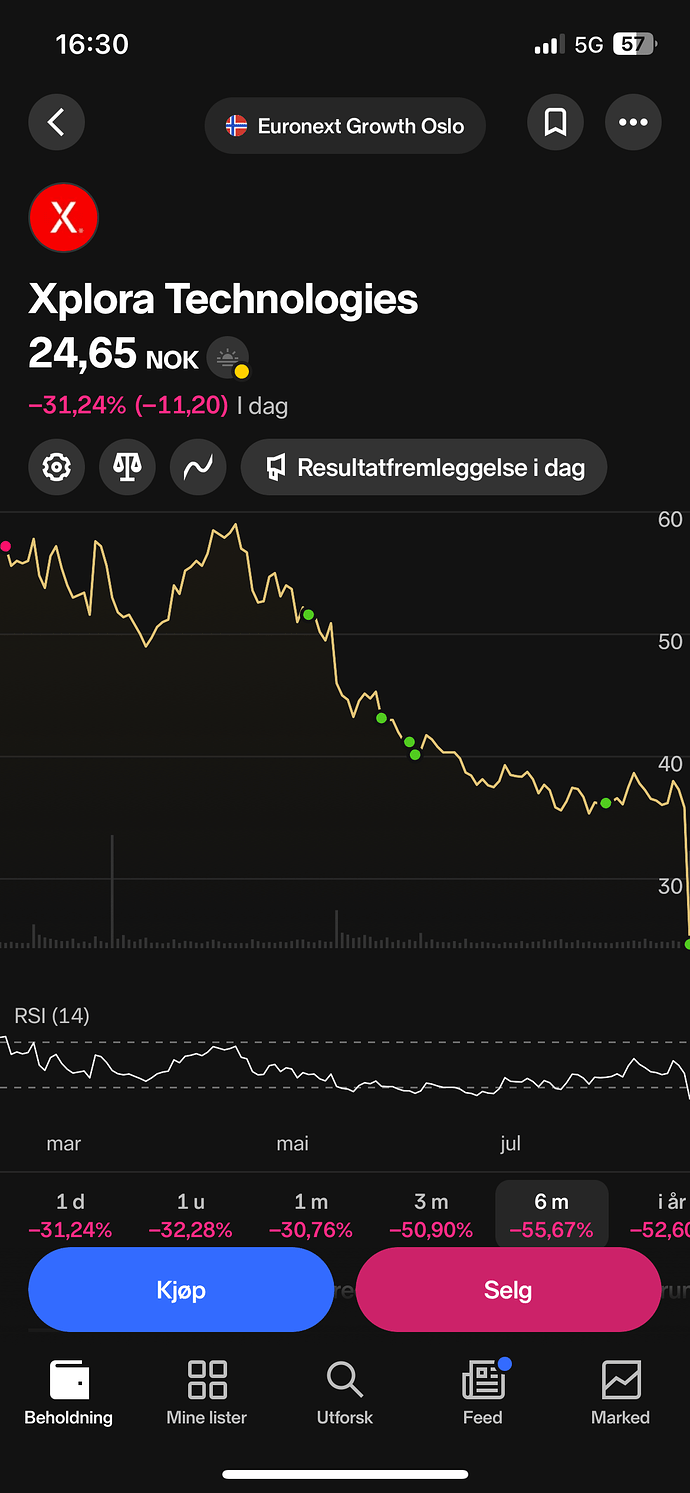This screenshot has width=690, height=1493.
Task: Tap the green marker near price 52
Action: tap(308, 615)
